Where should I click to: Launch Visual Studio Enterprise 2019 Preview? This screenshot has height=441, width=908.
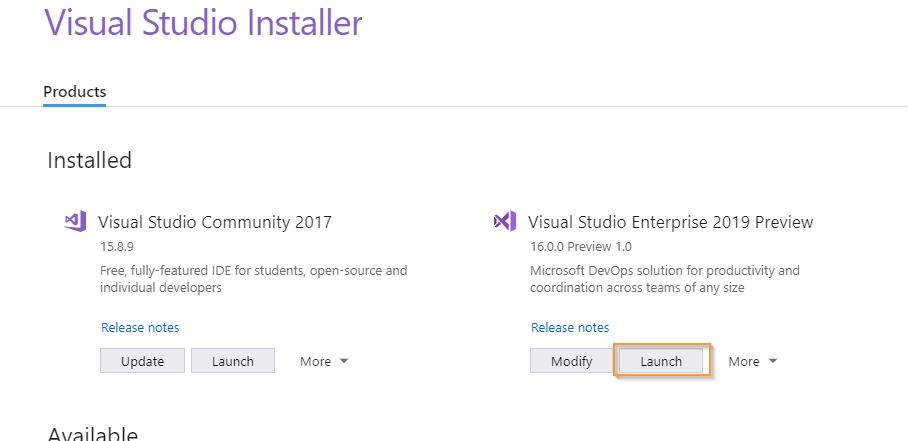coord(661,361)
